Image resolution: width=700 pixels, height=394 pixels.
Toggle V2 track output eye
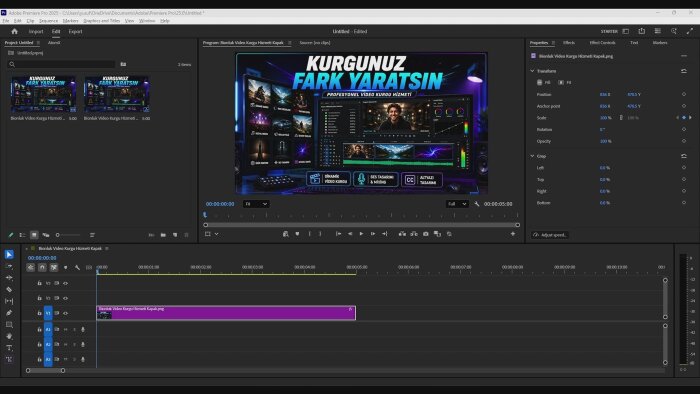click(x=65, y=298)
